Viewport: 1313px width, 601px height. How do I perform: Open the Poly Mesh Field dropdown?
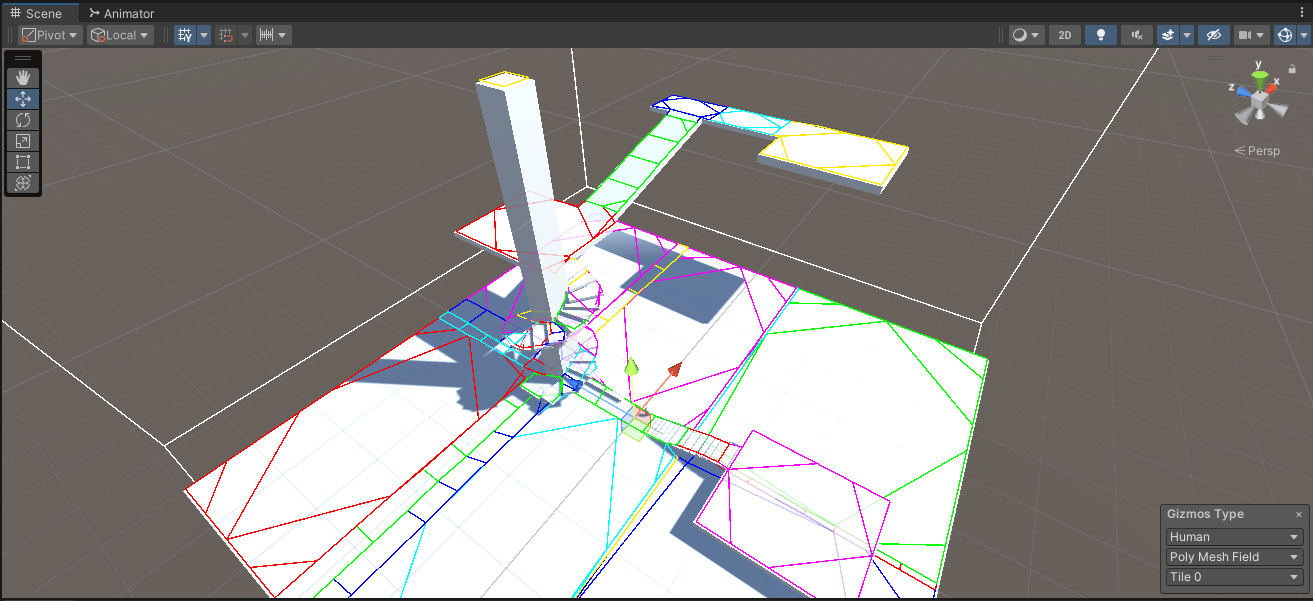[x=1234, y=557]
